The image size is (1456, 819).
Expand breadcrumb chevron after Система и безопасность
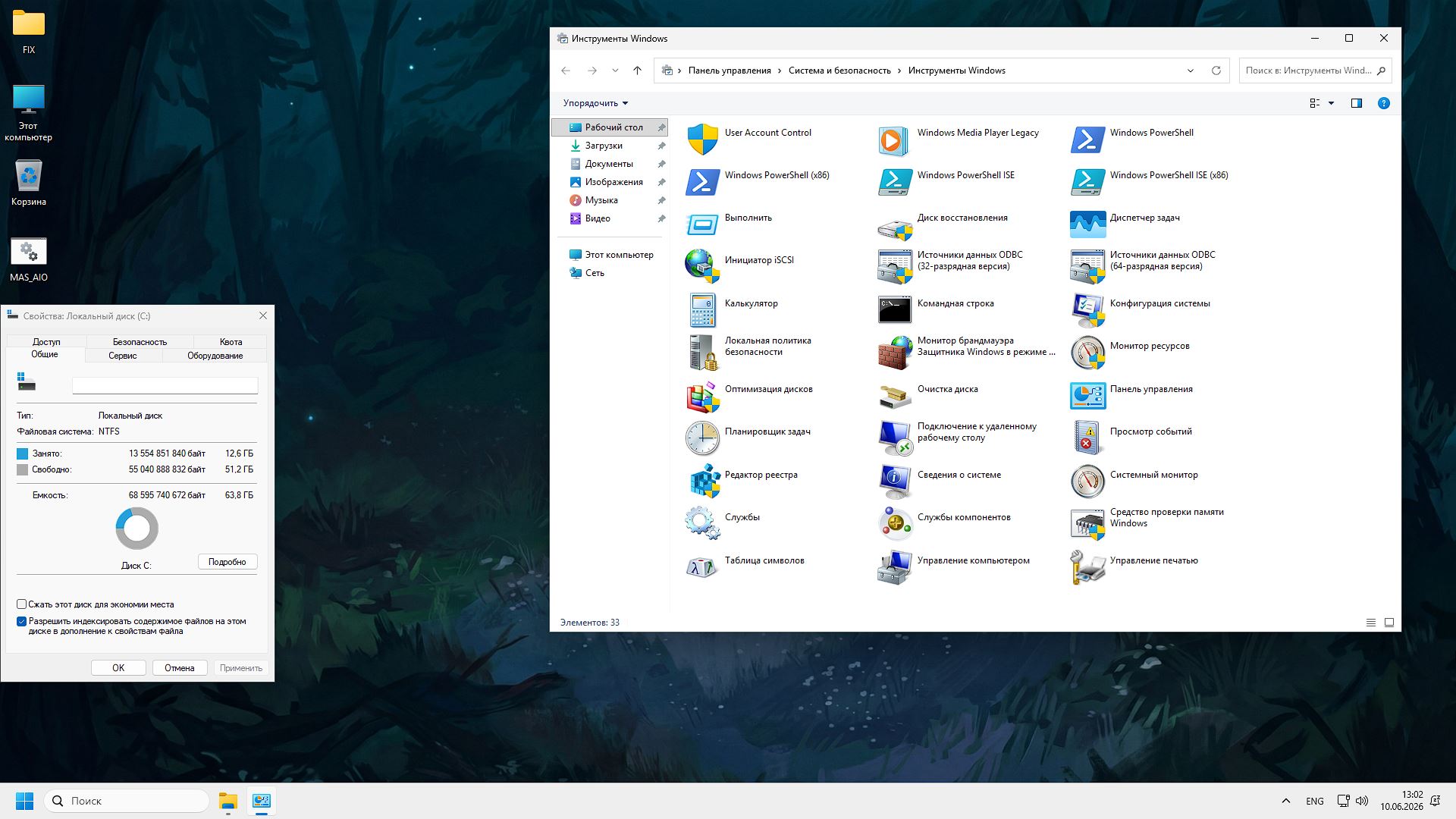(899, 71)
